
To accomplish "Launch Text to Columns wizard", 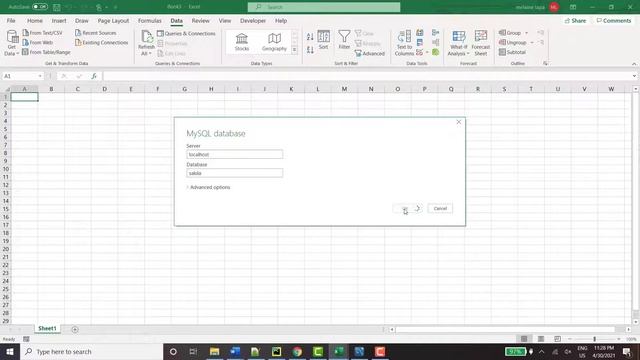I will 404,43.
